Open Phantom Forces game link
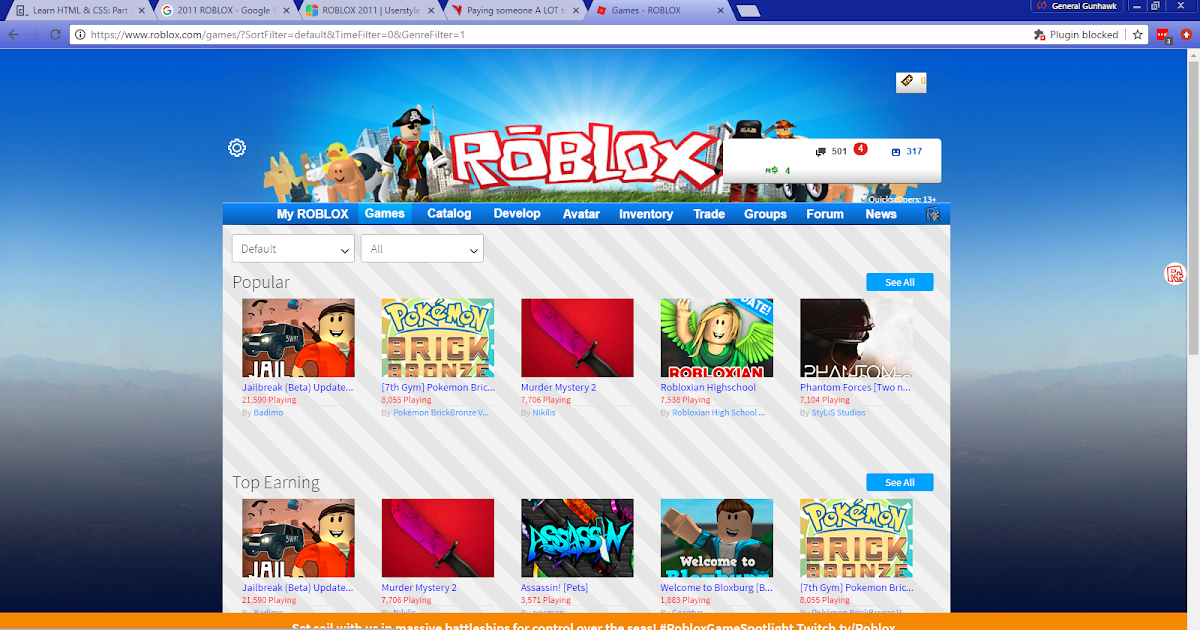Image resolution: width=1200 pixels, height=630 pixels. (x=855, y=387)
